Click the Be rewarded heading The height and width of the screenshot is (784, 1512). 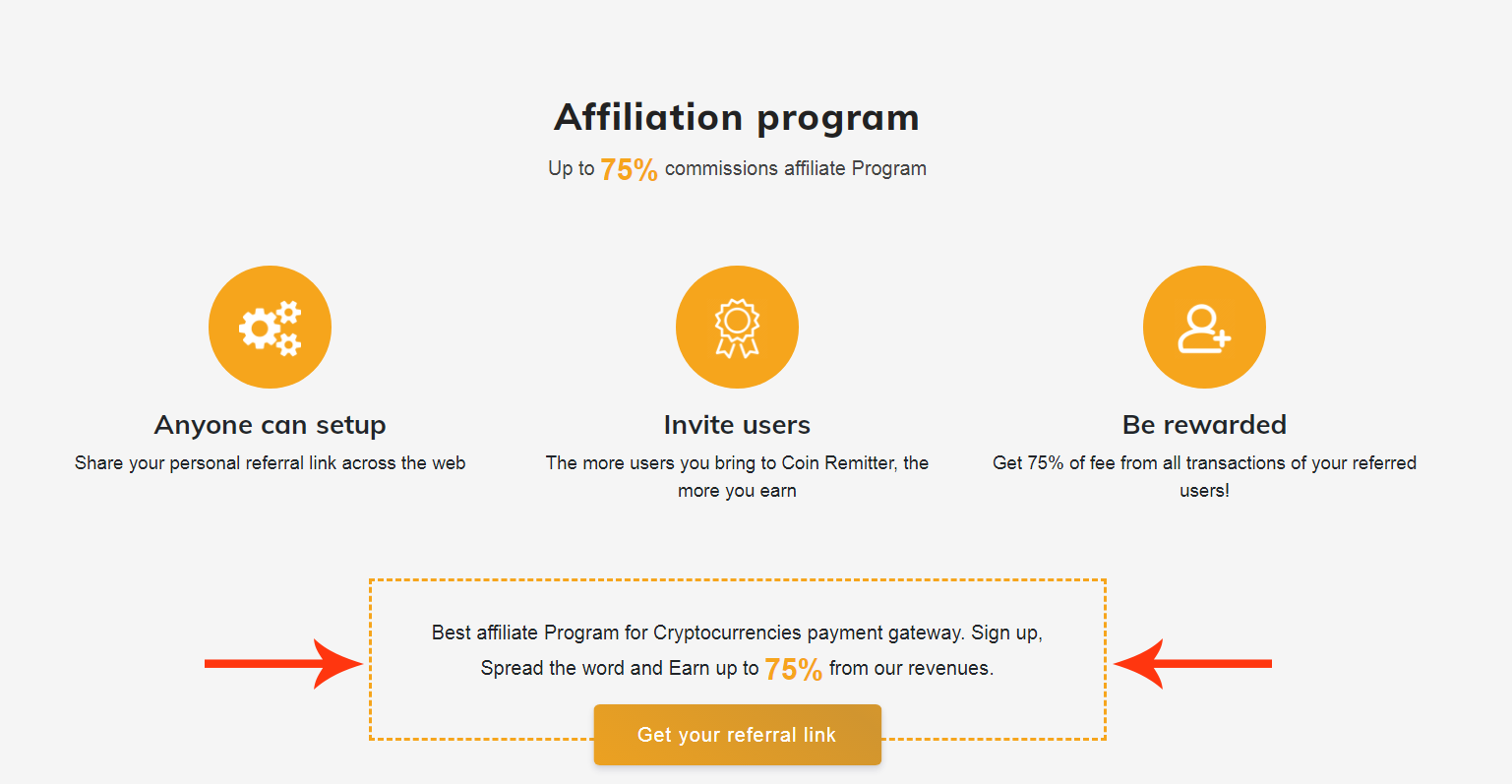[x=1204, y=425]
